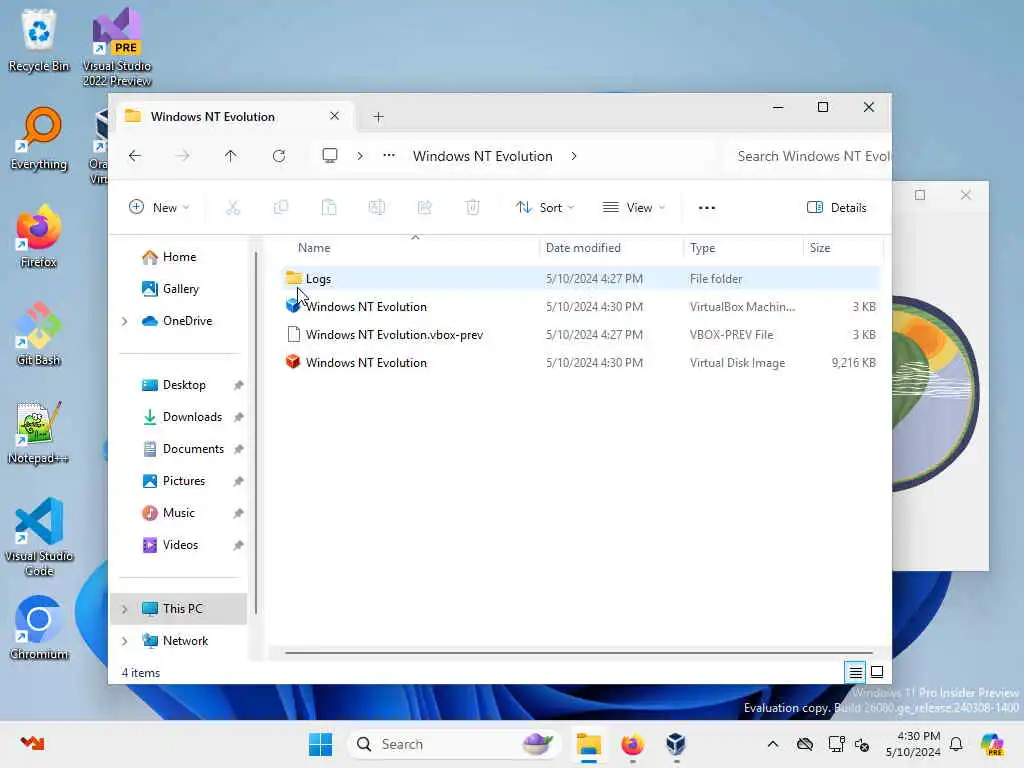The width and height of the screenshot is (1024, 768).
Task: Close the Windows NT Evolution tab
Action: [334, 116]
